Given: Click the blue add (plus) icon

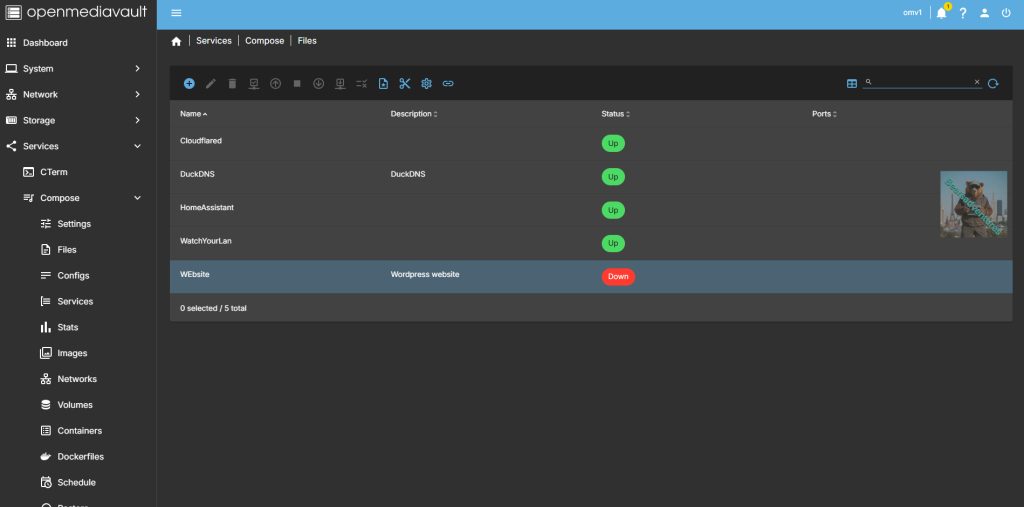Looking at the screenshot, I should pyautogui.click(x=189, y=83).
